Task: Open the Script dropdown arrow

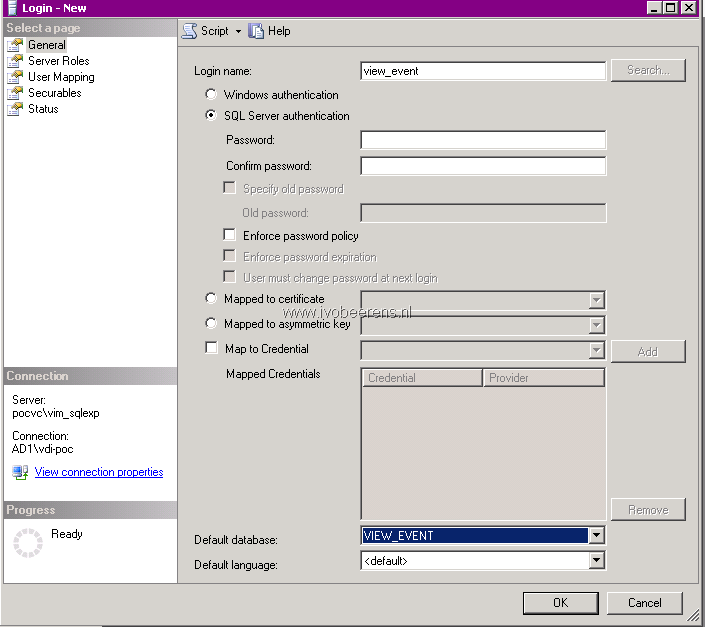Action: point(238,31)
